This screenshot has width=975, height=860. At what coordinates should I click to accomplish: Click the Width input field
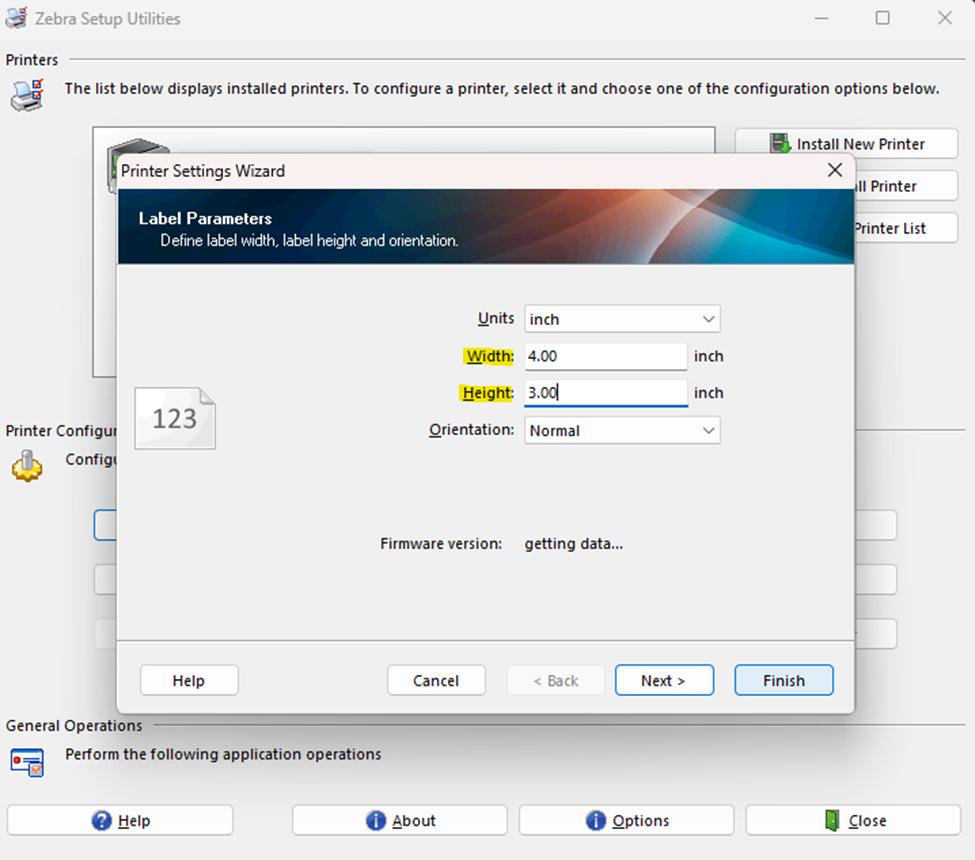coord(605,356)
